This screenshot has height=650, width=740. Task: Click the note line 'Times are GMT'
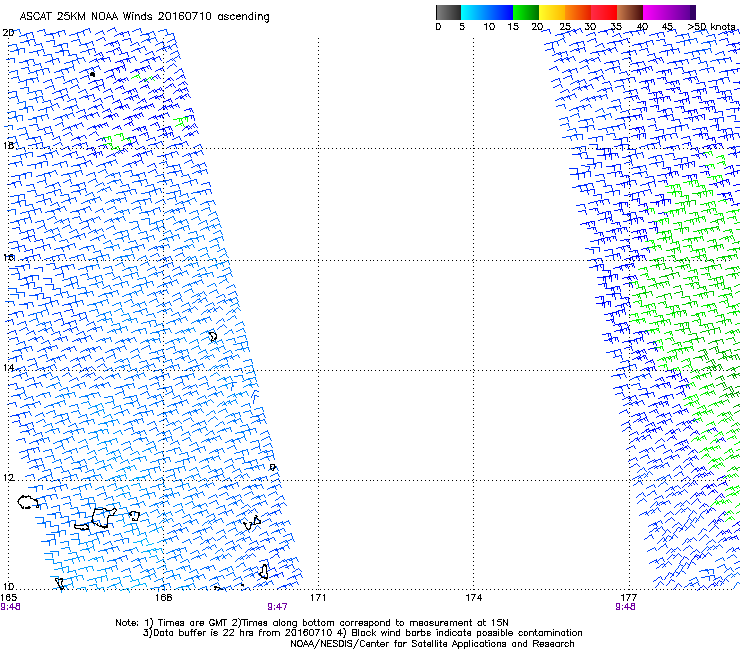click(x=193, y=623)
